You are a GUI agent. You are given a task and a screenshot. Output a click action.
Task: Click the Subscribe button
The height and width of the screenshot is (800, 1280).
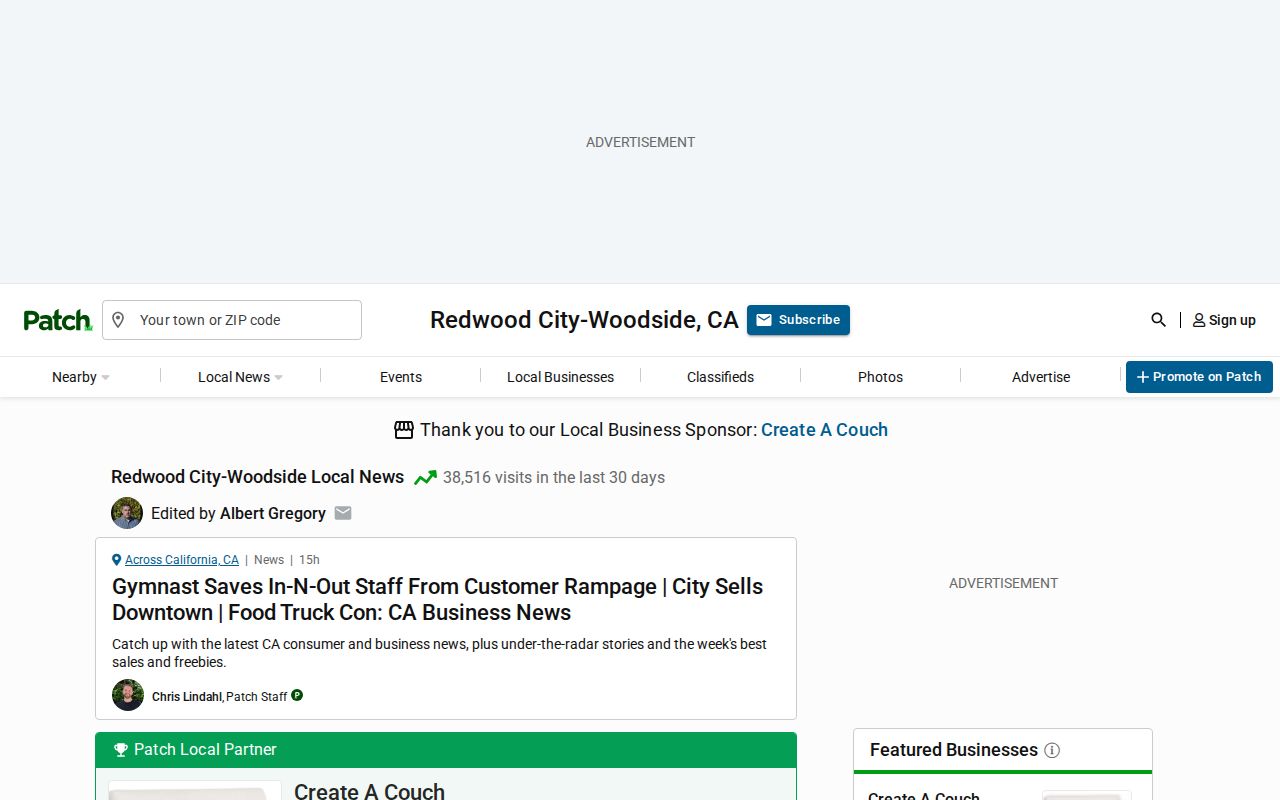798,320
